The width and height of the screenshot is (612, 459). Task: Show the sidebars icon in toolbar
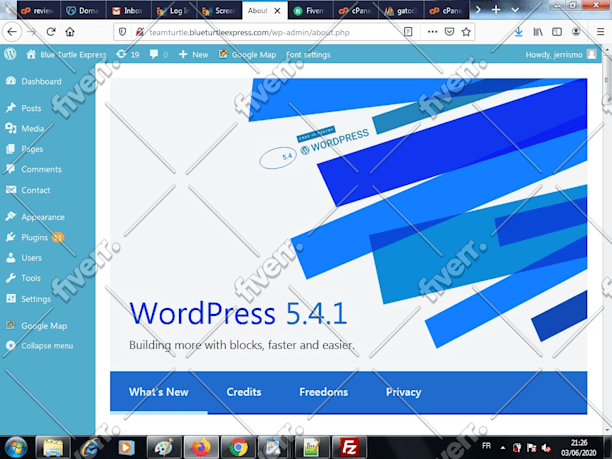[557, 32]
